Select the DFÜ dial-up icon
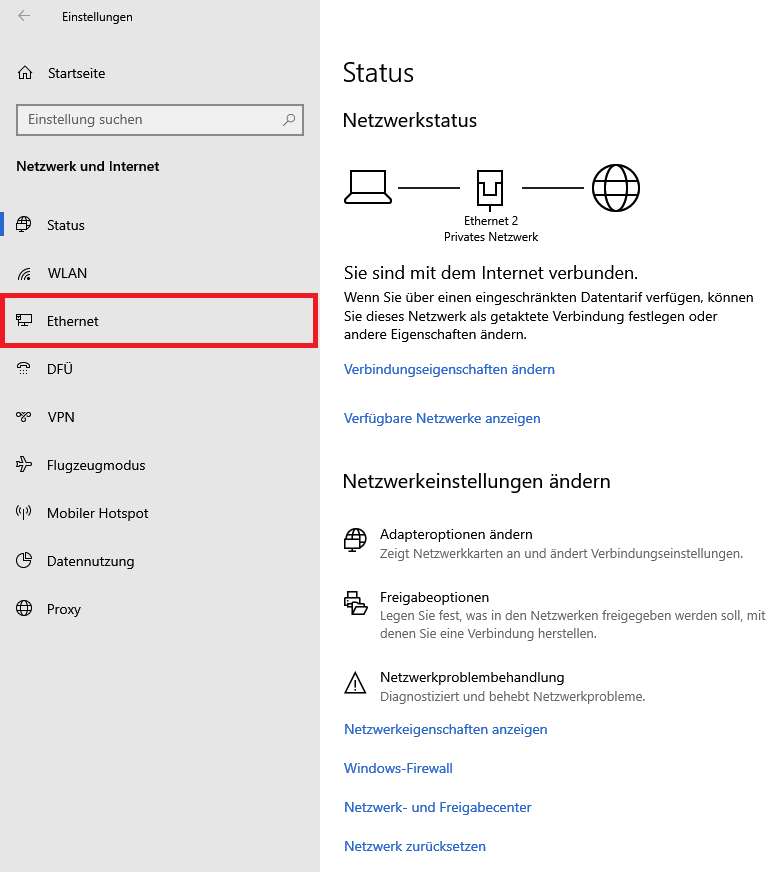This screenshot has width=779, height=872. click(25, 369)
